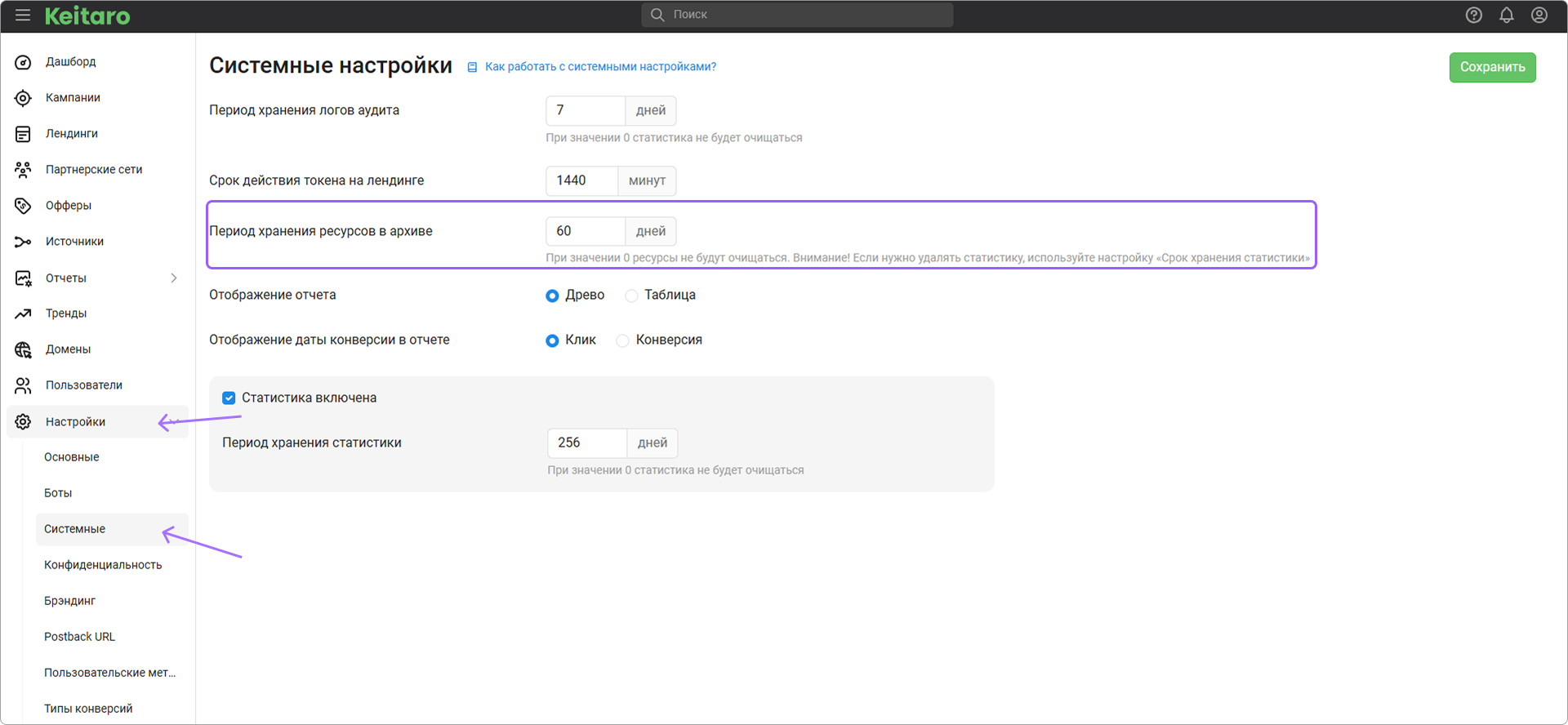
Task: Go to Postback URL settings
Action: click(79, 637)
